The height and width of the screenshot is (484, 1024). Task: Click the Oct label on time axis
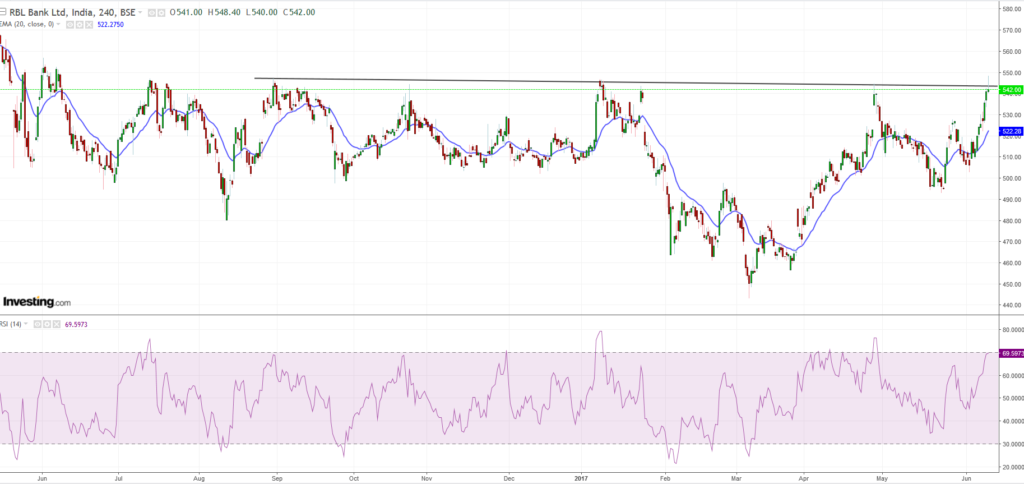pyautogui.click(x=353, y=477)
